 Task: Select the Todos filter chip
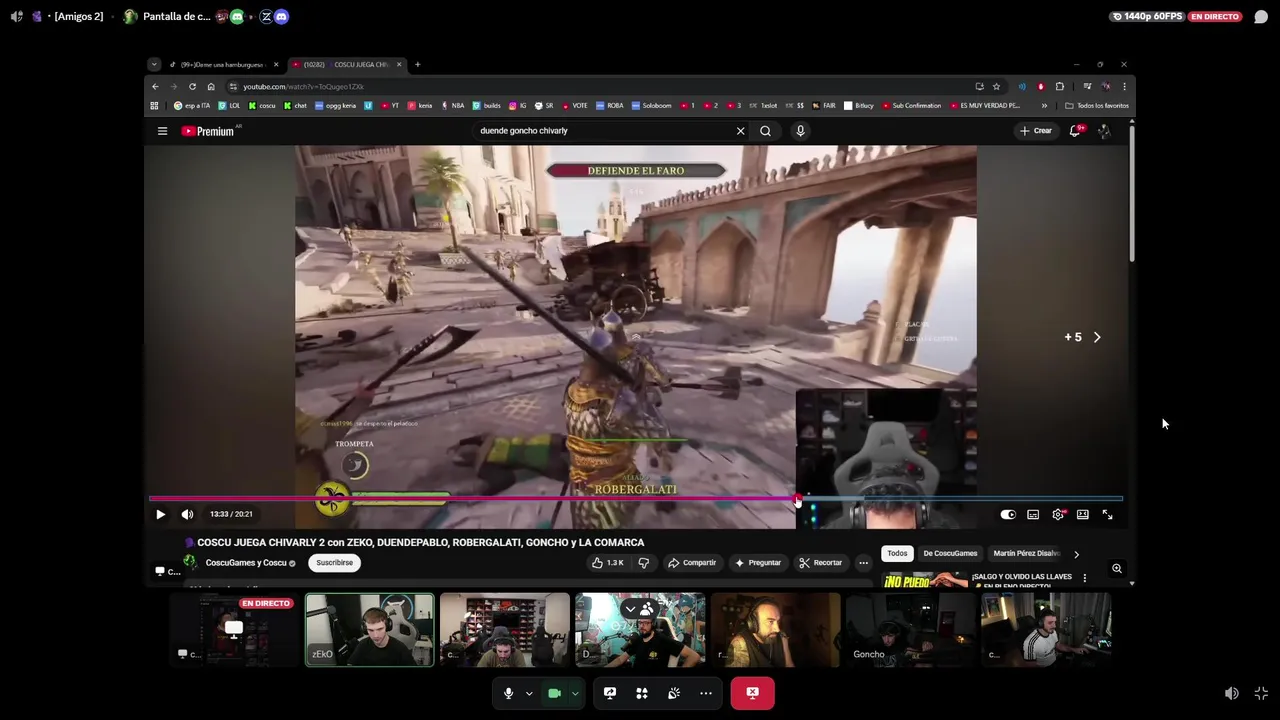[x=897, y=553]
